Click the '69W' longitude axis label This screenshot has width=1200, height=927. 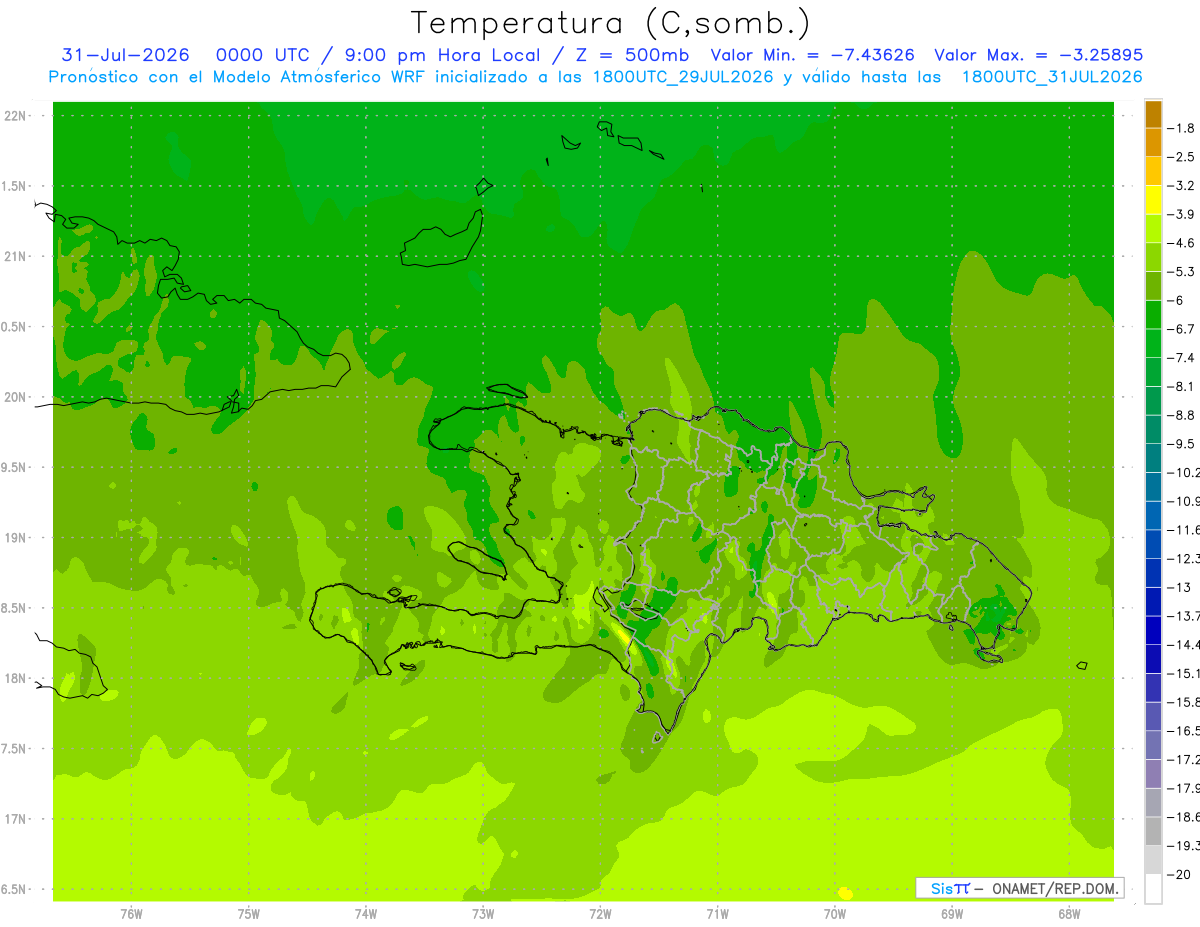tap(952, 913)
